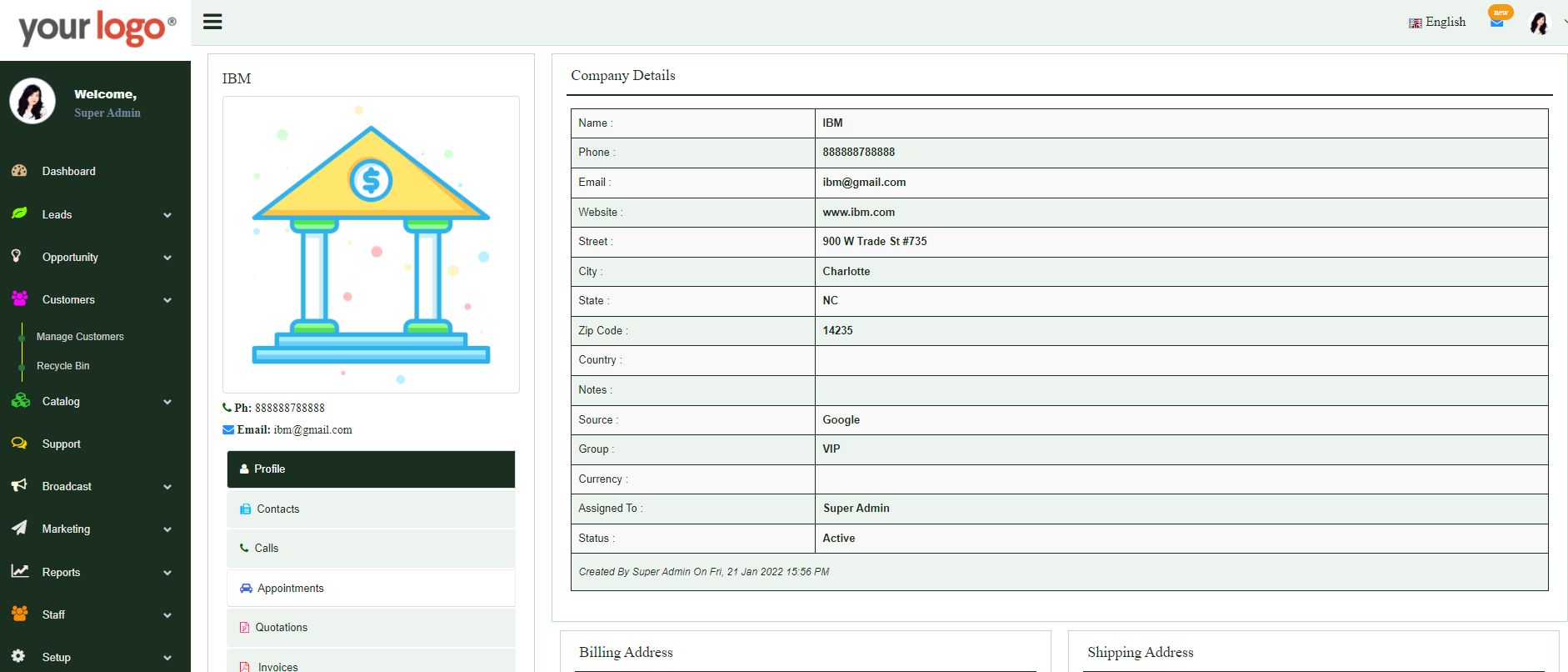
Task: Click the Leads leaf icon
Action: (19, 213)
